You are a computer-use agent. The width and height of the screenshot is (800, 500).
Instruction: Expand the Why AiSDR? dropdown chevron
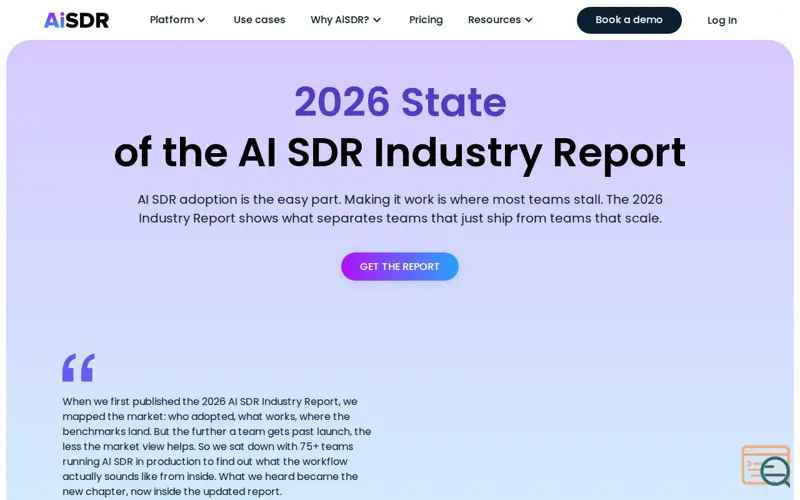[377, 20]
